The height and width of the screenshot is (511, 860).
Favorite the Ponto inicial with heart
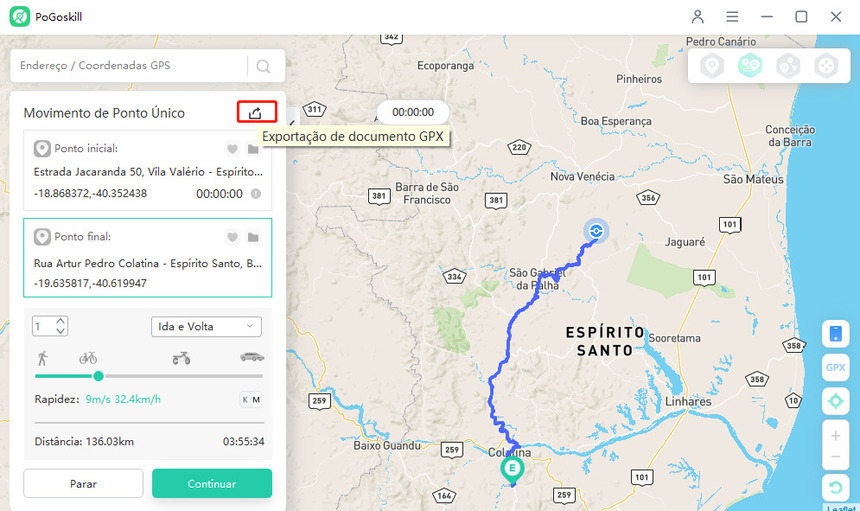pos(231,149)
